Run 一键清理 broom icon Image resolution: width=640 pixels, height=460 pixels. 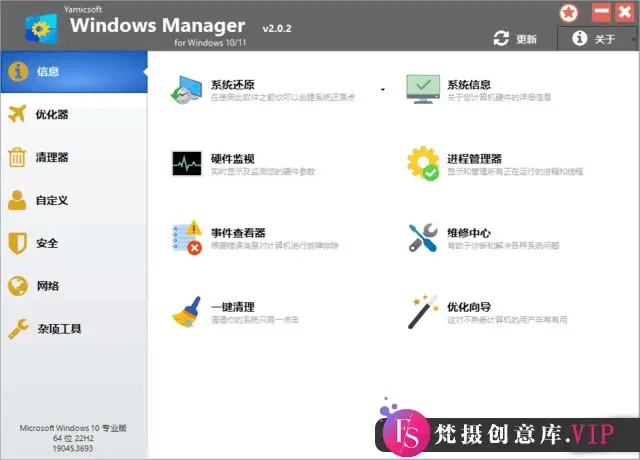(187, 312)
